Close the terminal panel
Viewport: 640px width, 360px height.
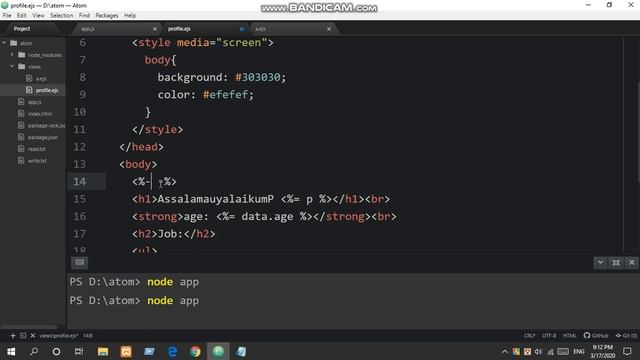[631, 262]
